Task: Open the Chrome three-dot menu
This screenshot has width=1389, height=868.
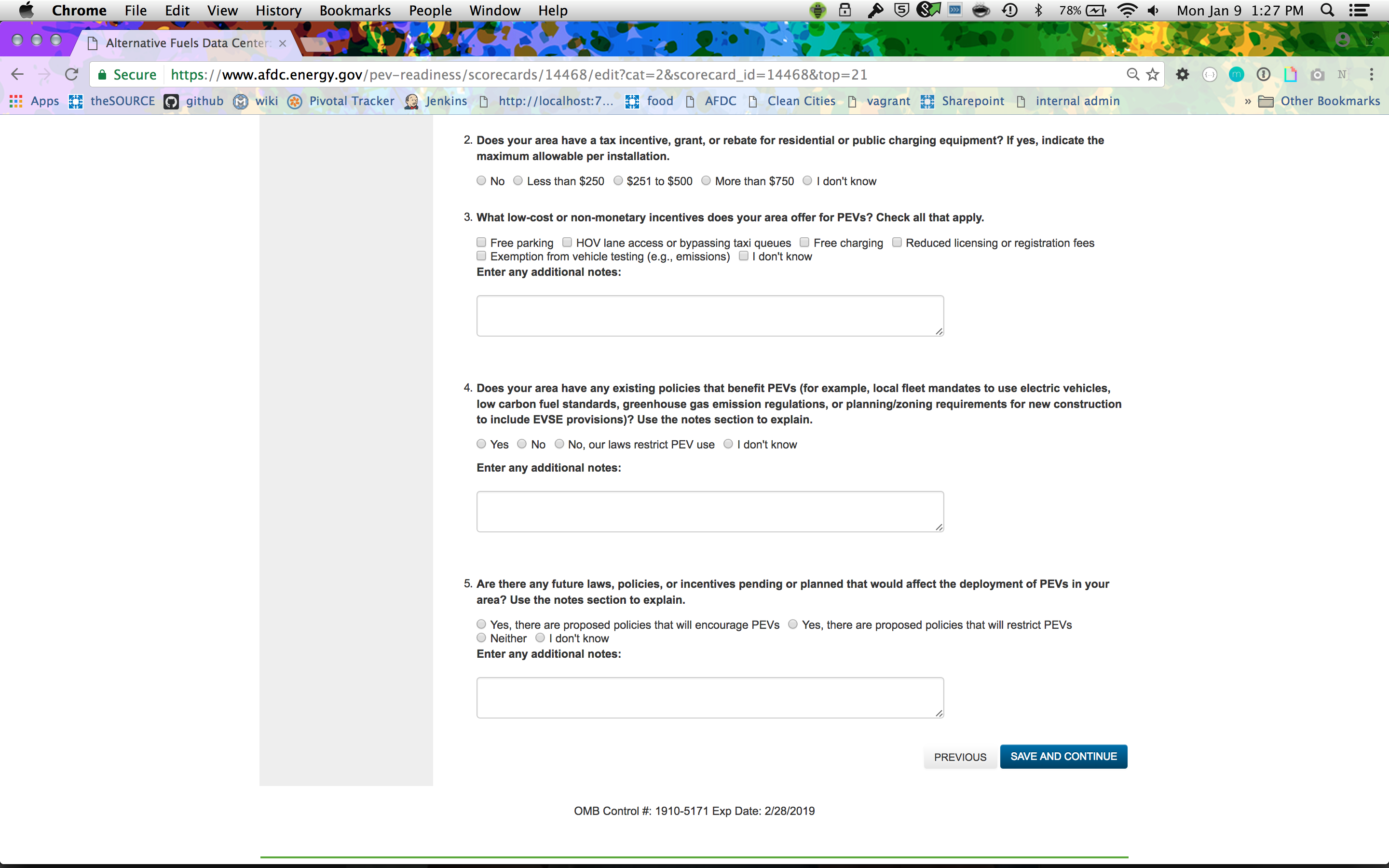Action: coord(1371,75)
